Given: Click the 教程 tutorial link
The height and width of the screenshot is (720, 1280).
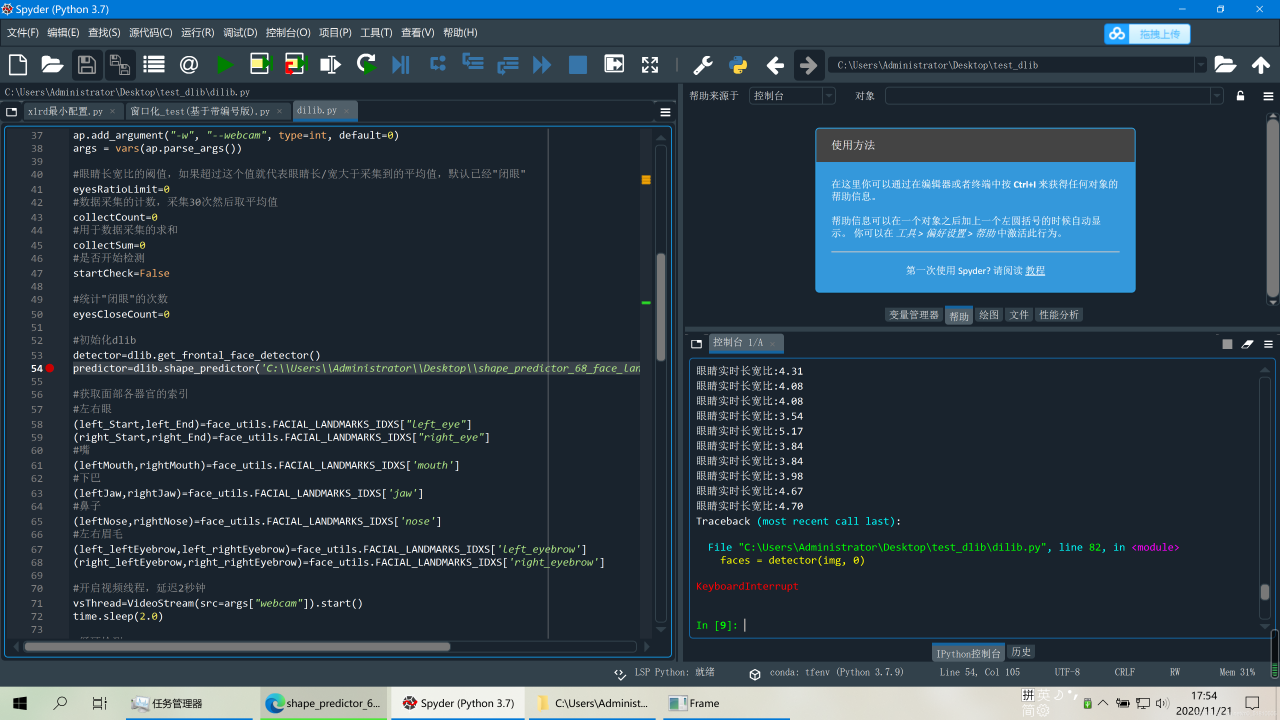Looking at the screenshot, I should pyautogui.click(x=1035, y=270).
